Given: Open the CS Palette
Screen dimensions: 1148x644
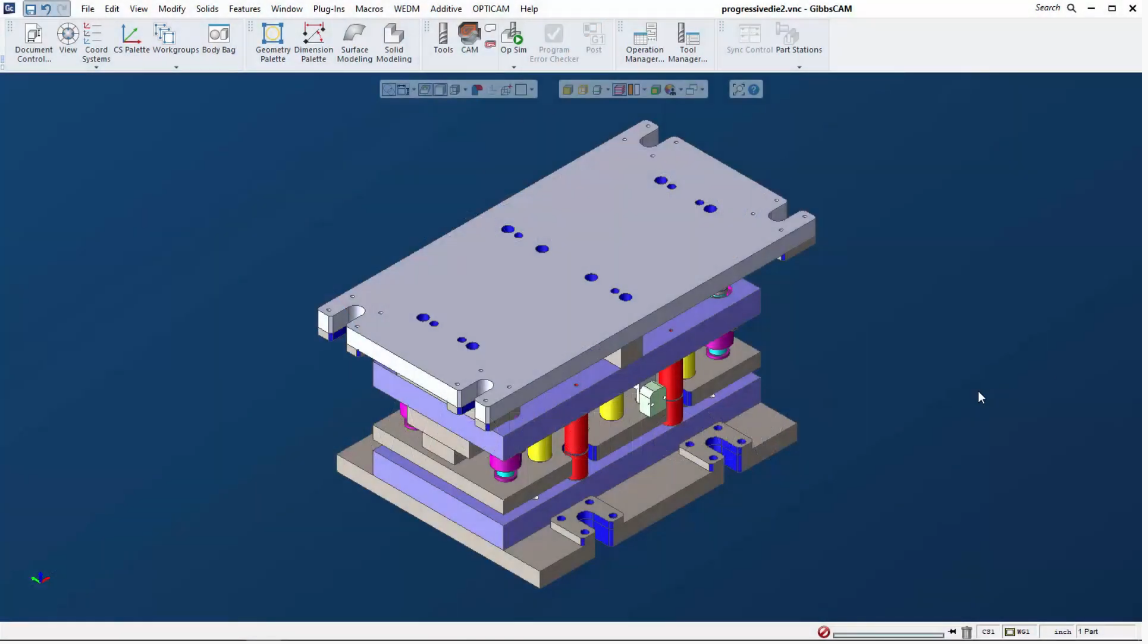Looking at the screenshot, I should point(131,38).
